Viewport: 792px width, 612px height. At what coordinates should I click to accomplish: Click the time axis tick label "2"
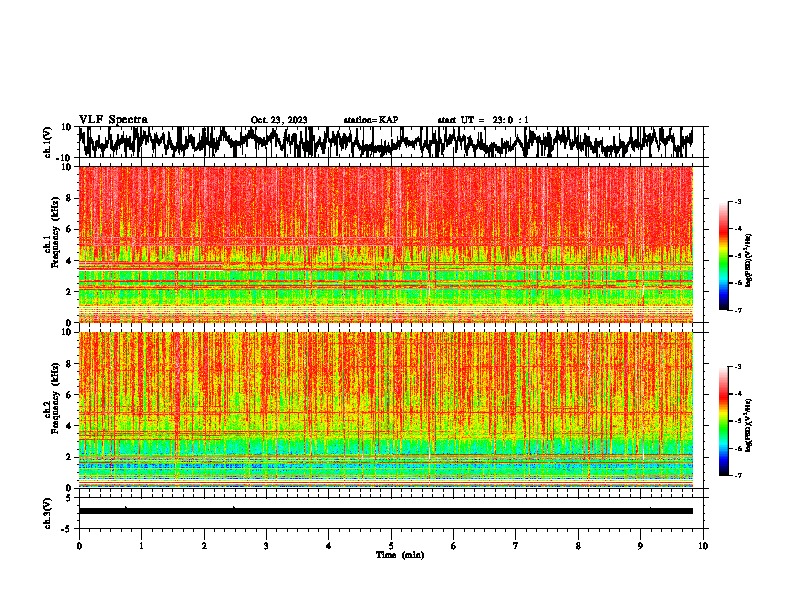(x=204, y=546)
